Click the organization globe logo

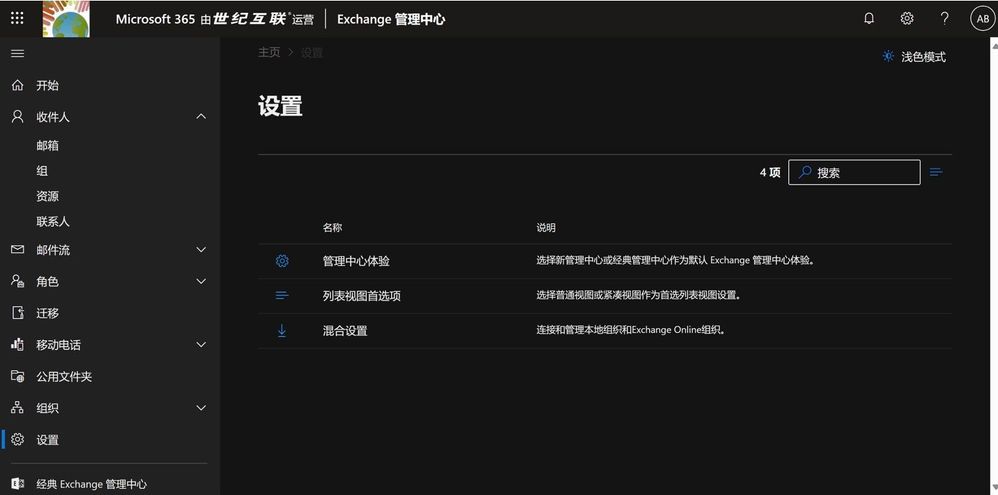66,19
